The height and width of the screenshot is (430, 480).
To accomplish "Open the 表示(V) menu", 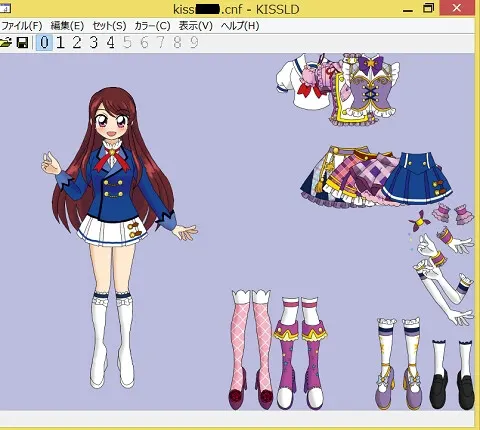I will coord(196,26).
